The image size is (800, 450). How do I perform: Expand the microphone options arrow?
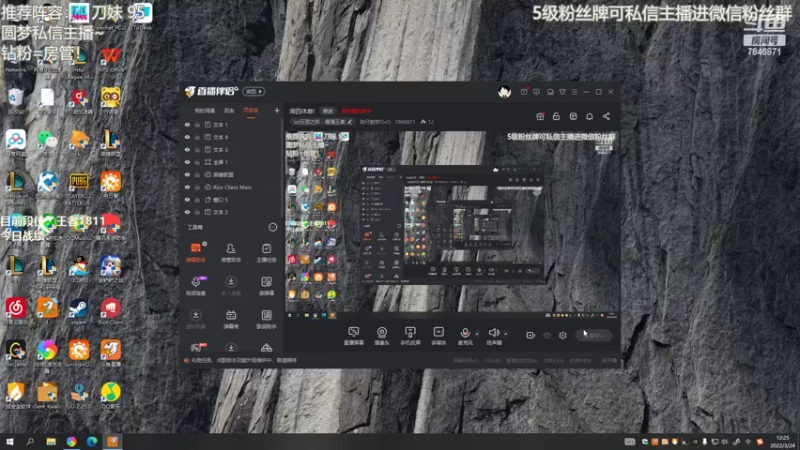(x=477, y=334)
